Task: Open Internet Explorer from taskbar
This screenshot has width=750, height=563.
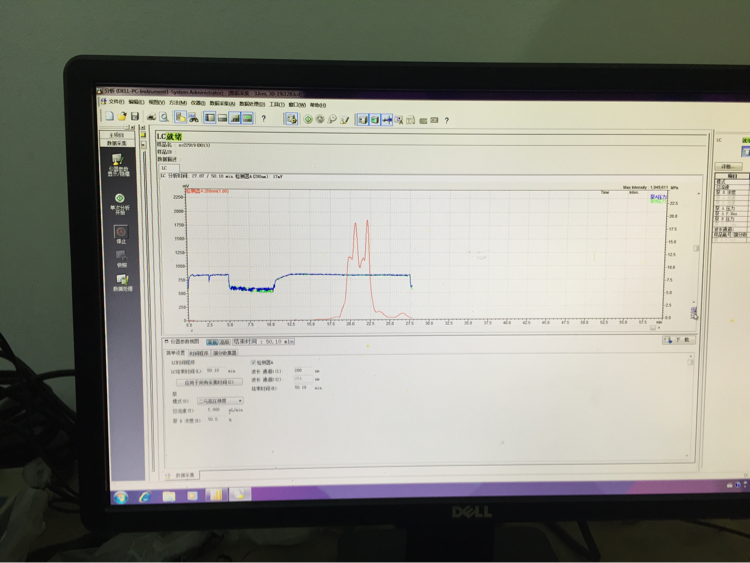Action: tap(145, 497)
